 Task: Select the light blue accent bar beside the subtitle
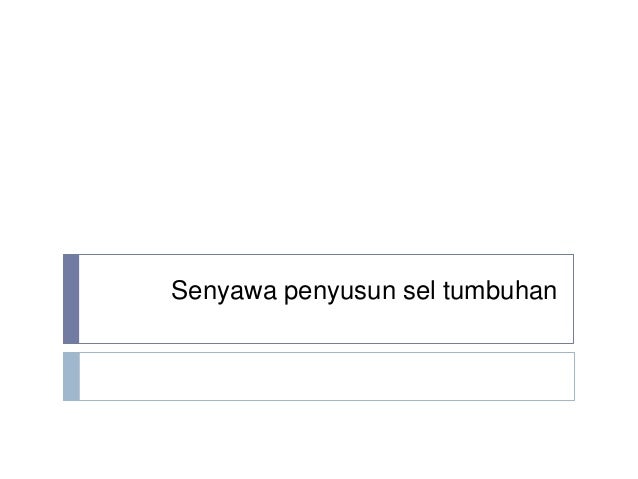[71, 376]
